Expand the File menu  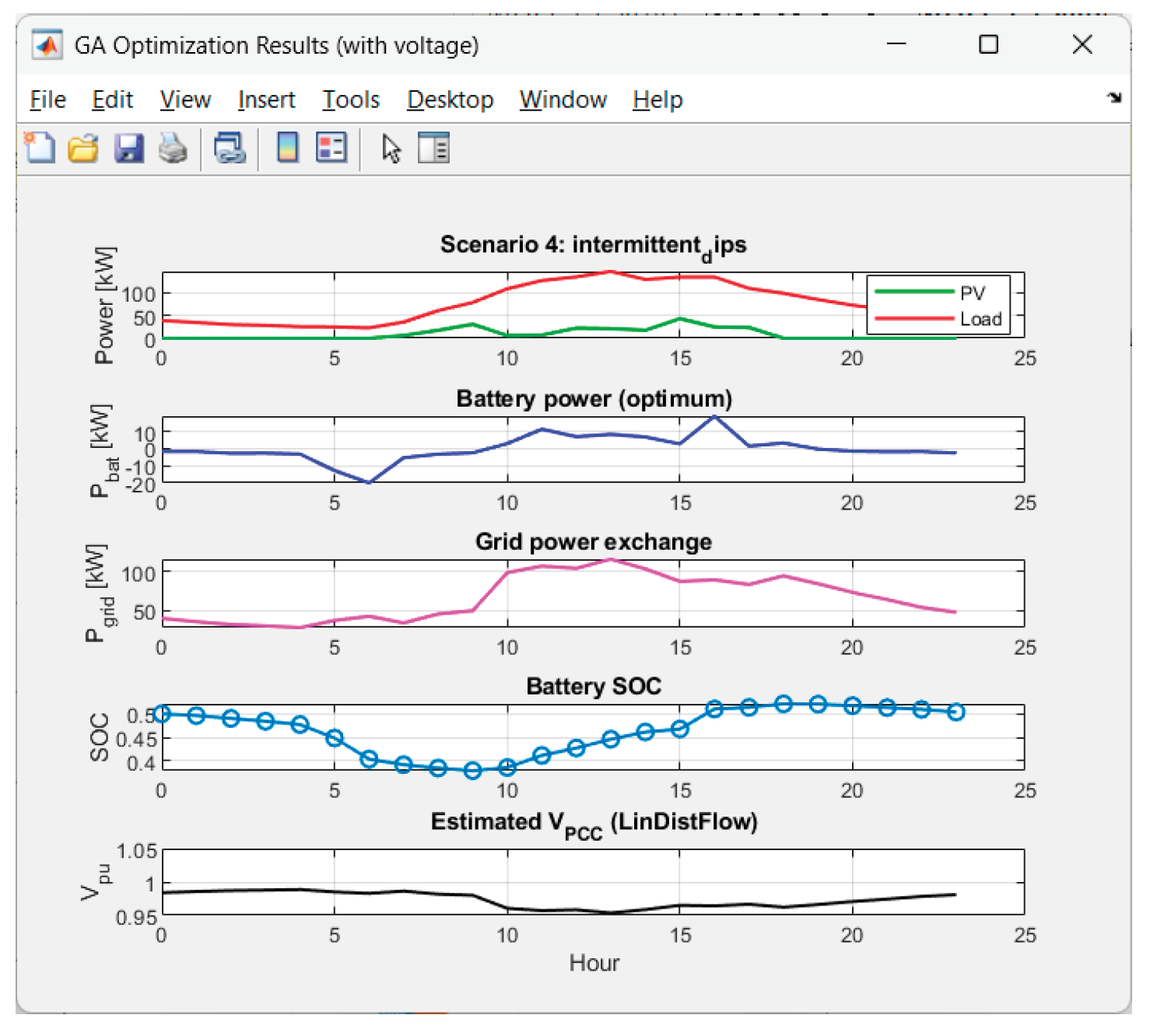point(47,100)
